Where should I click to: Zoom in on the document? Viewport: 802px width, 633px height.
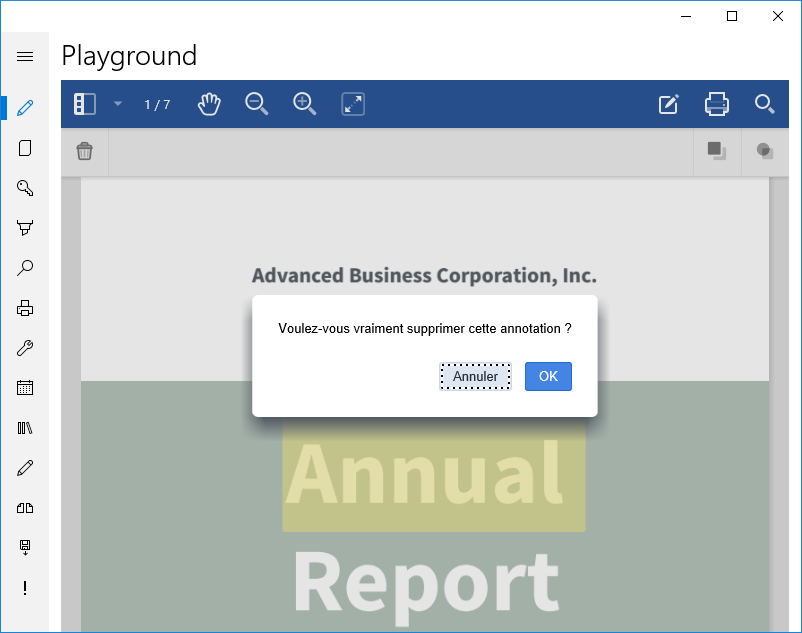[305, 104]
